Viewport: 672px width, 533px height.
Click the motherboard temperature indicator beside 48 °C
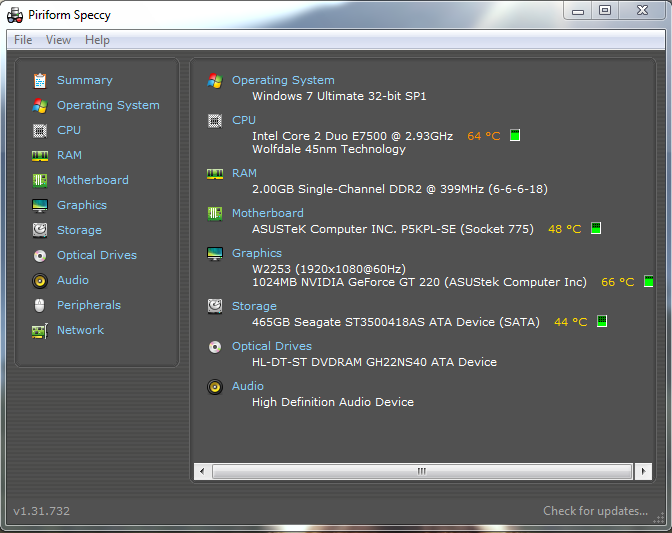[596, 228]
